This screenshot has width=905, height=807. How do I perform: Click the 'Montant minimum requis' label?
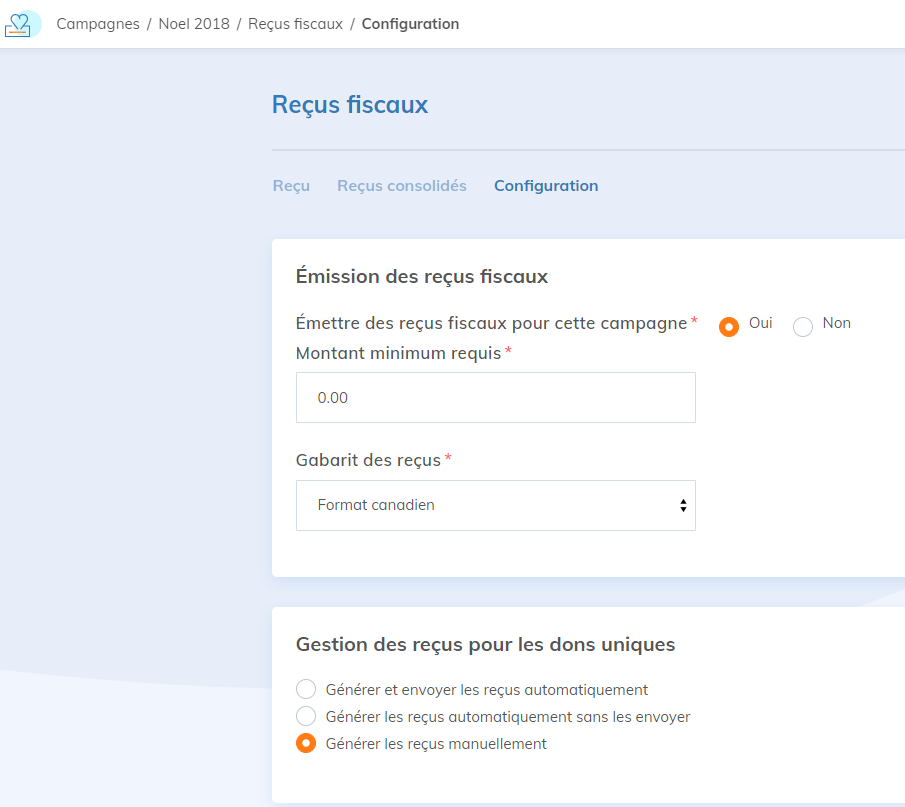[x=398, y=353]
